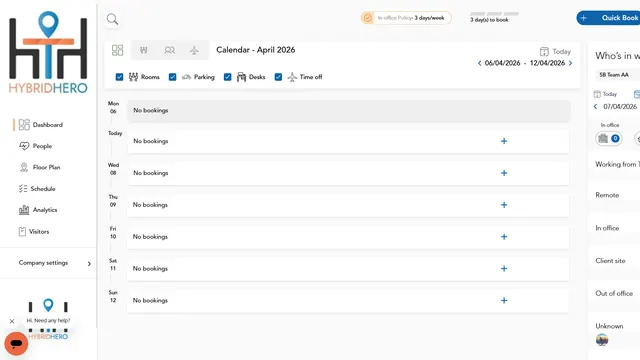Image resolution: width=640 pixels, height=360 pixels.
Task: Click the Visitors badge icon
Action: [22, 231]
